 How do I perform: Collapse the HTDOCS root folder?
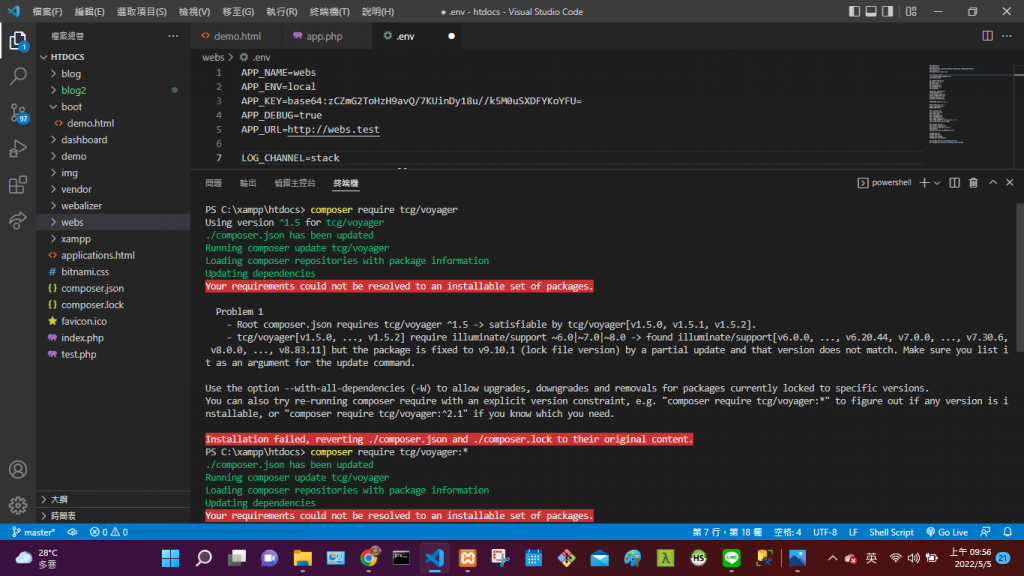(114, 57)
